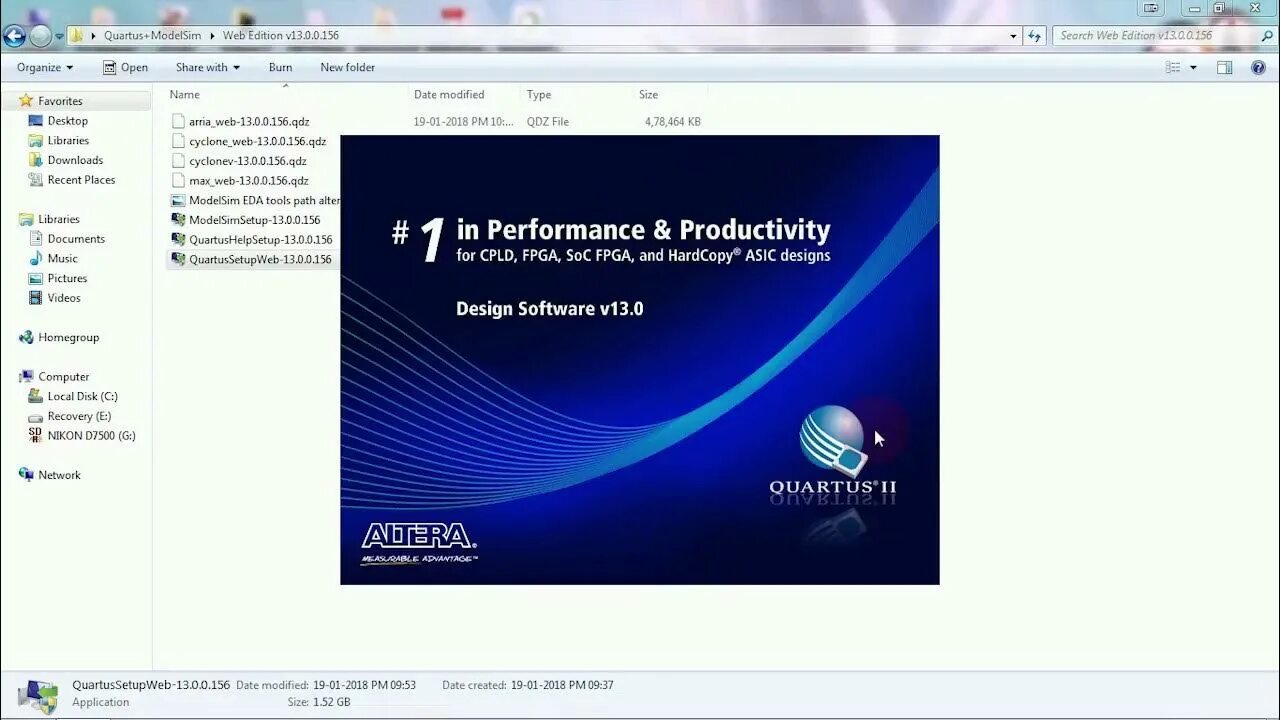Click the ModelSim EDA tools image file icon
Image resolution: width=1280 pixels, height=720 pixels.
pyautogui.click(x=178, y=200)
